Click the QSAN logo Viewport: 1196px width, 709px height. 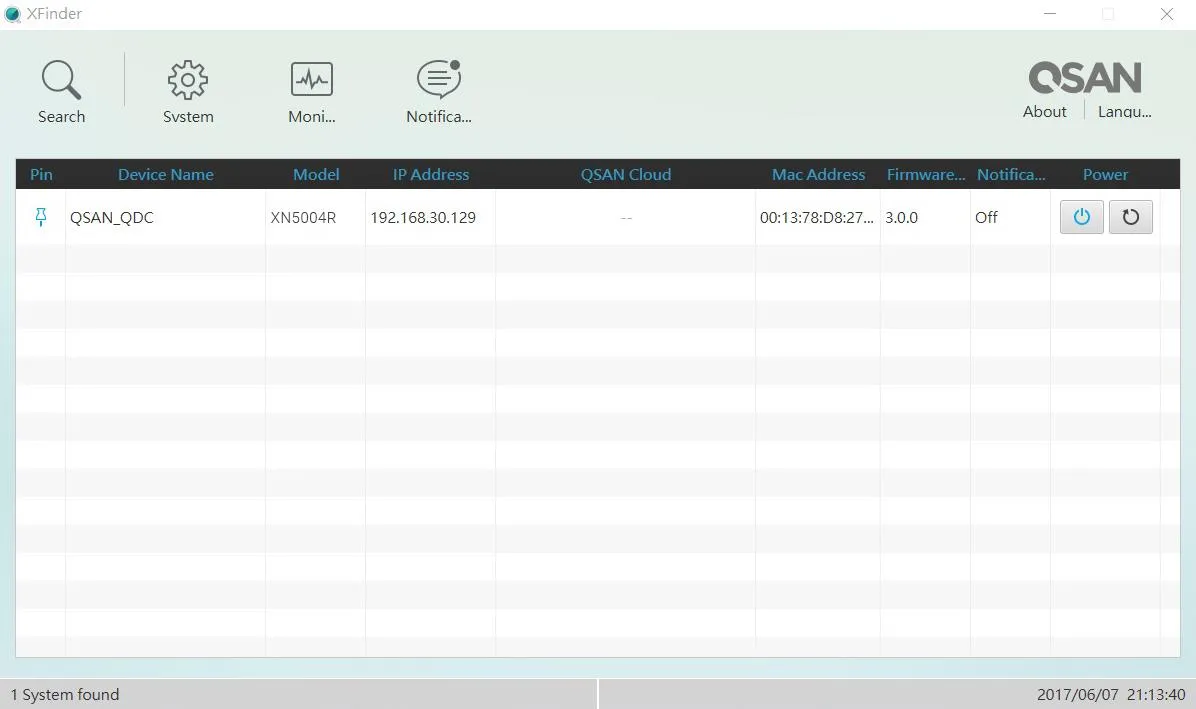click(x=1085, y=77)
